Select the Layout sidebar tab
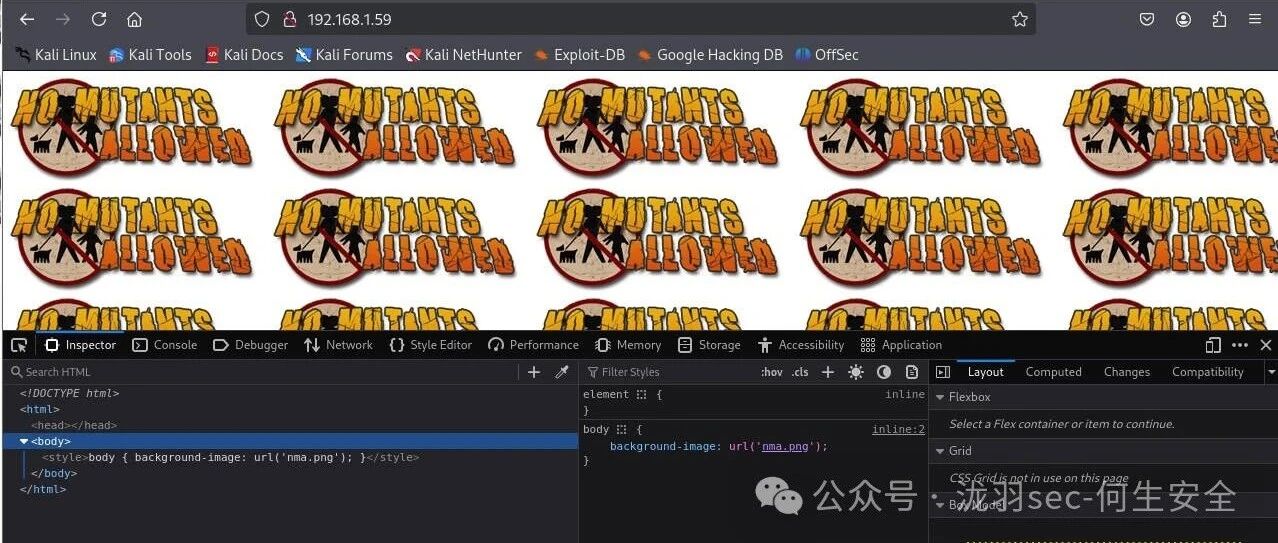The height and width of the screenshot is (543, 1278). (x=985, y=372)
